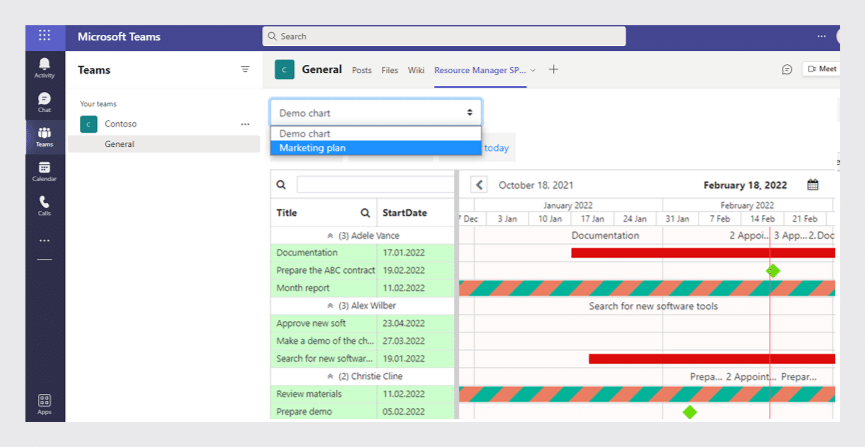Click the green milestone for ABC contract
The width and height of the screenshot is (865, 447).
click(x=773, y=270)
